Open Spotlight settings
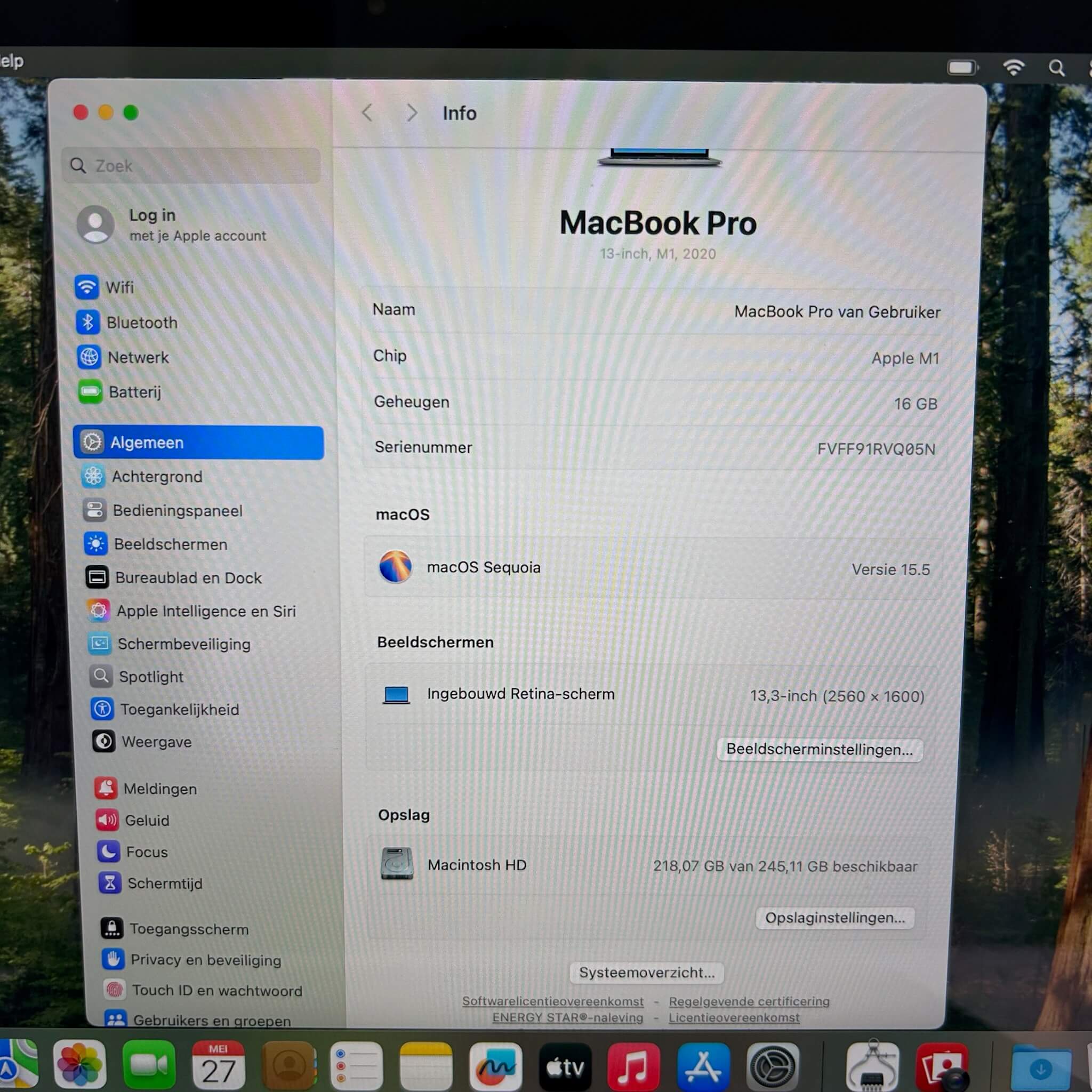 137,677
